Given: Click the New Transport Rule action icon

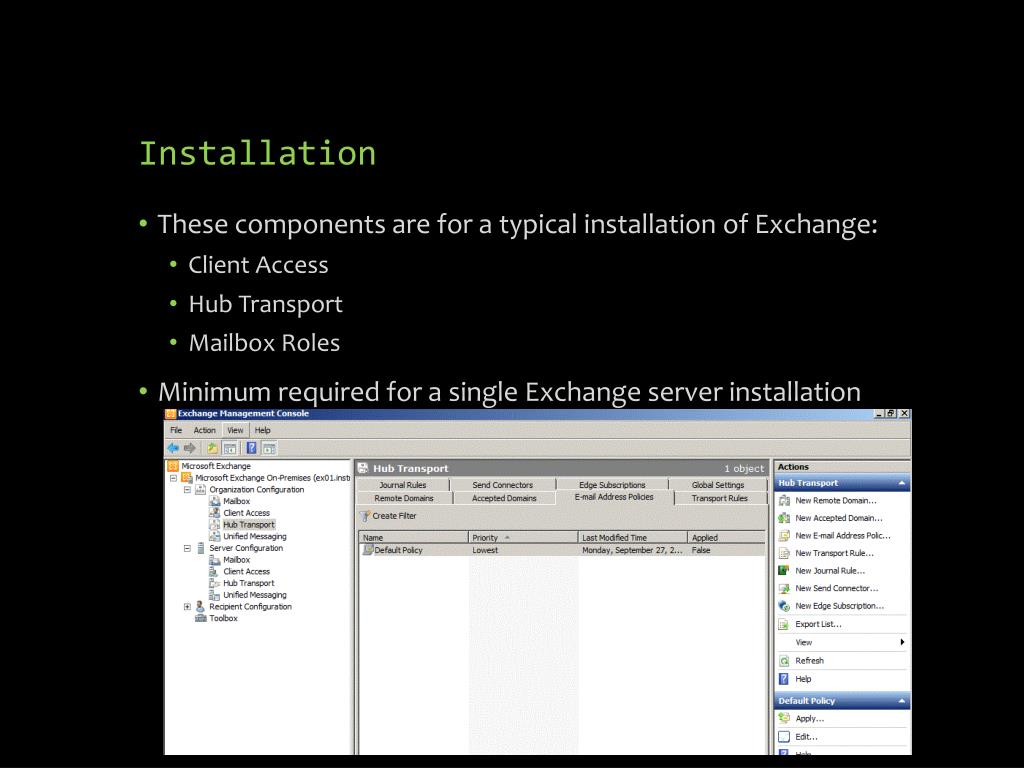Looking at the screenshot, I should pos(784,553).
